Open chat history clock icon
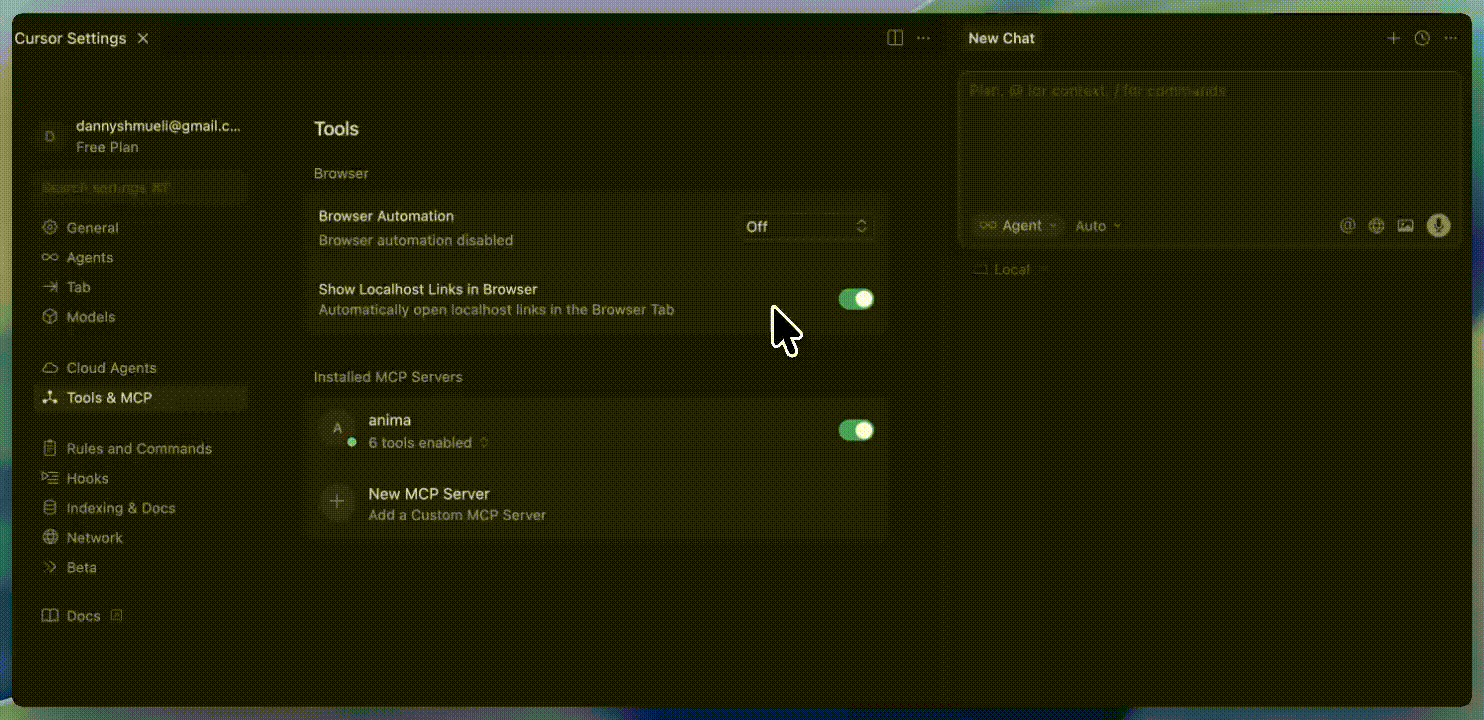Image resolution: width=1484 pixels, height=720 pixels. click(1422, 38)
